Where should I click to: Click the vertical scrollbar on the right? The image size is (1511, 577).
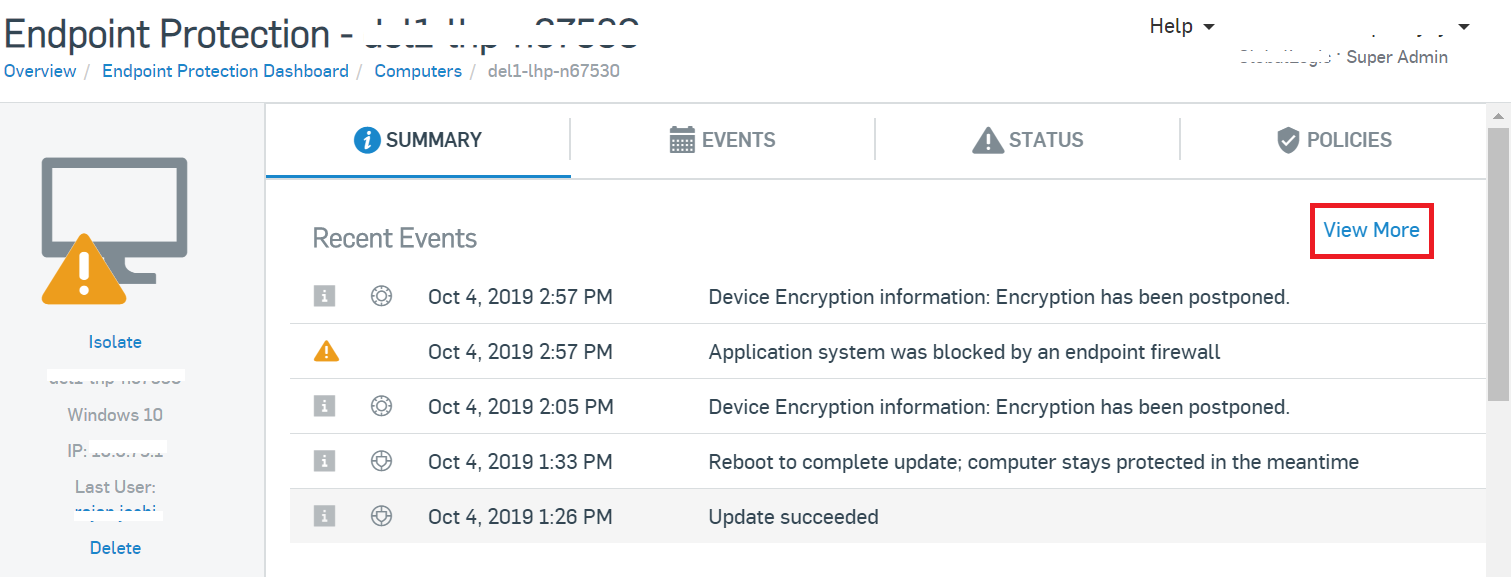pyautogui.click(x=1498, y=260)
